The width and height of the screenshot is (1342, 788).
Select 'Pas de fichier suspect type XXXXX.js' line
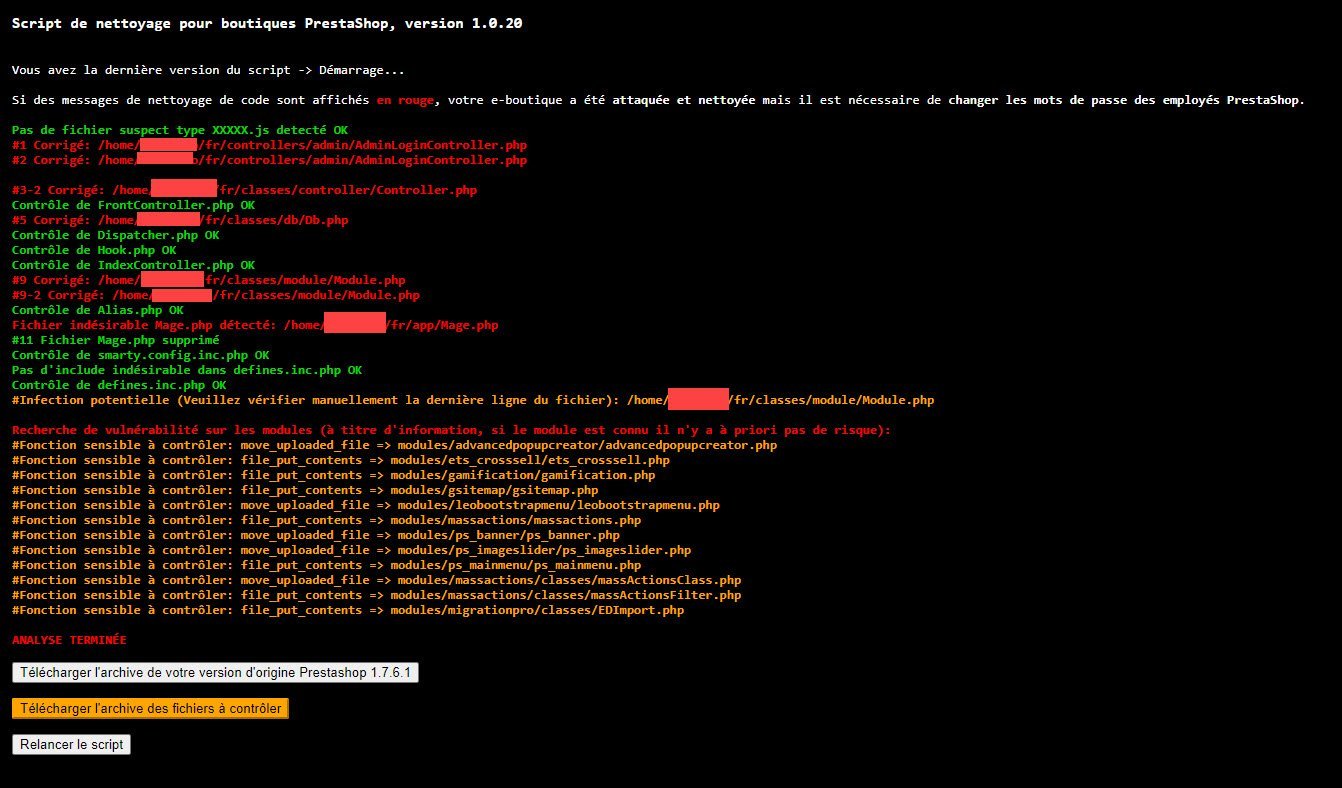[180, 130]
